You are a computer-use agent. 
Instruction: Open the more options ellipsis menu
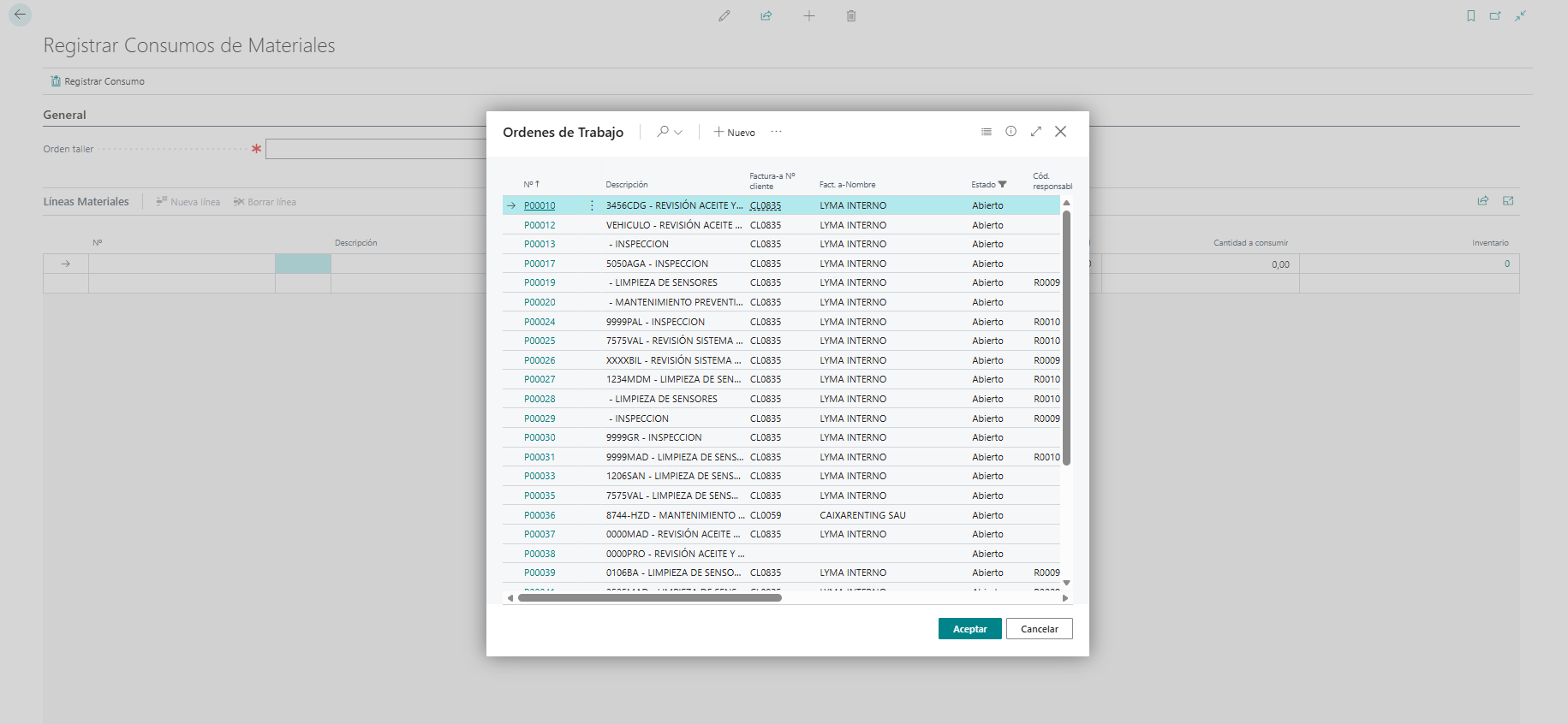point(776,132)
